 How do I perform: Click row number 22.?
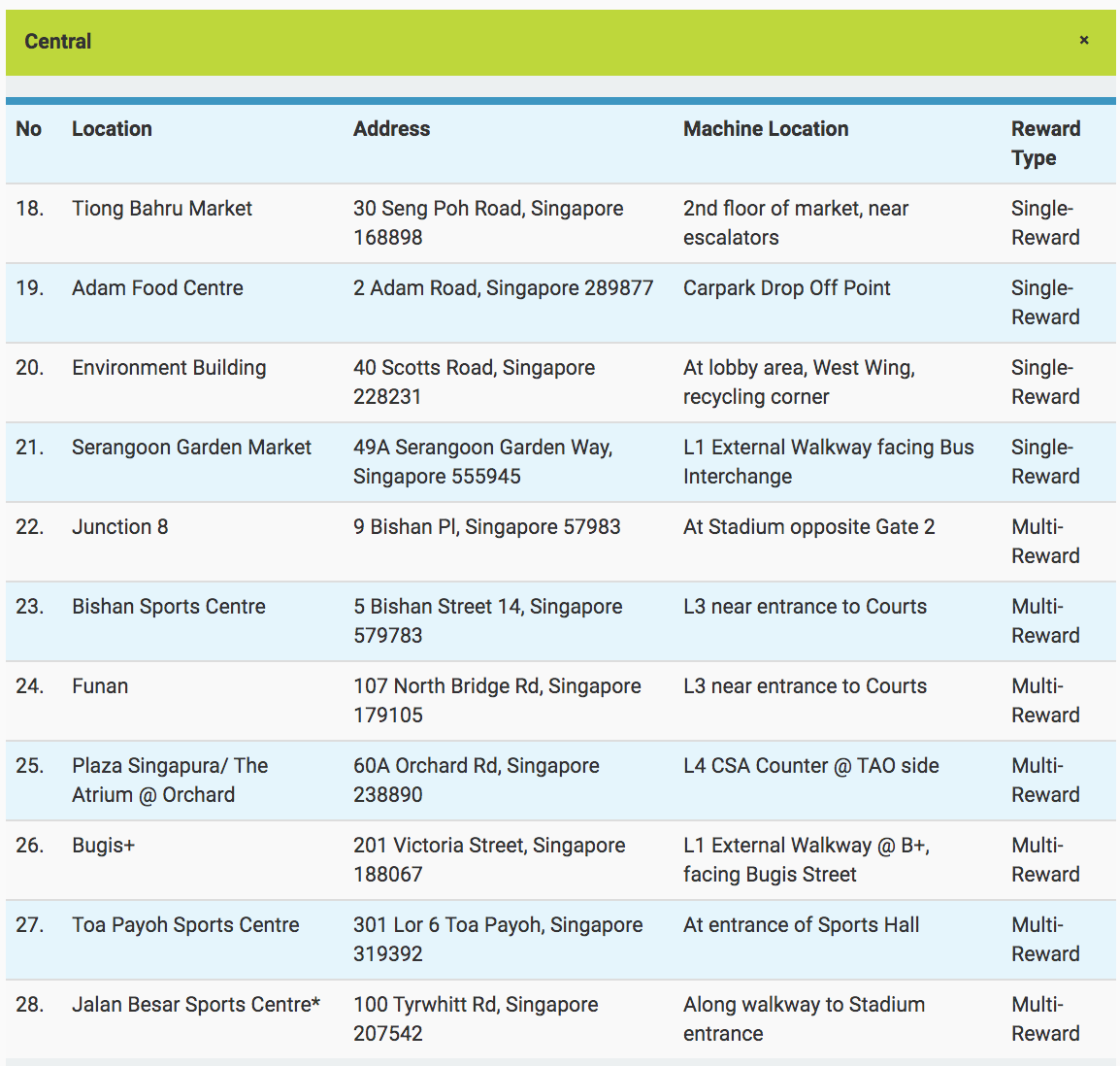29,526
